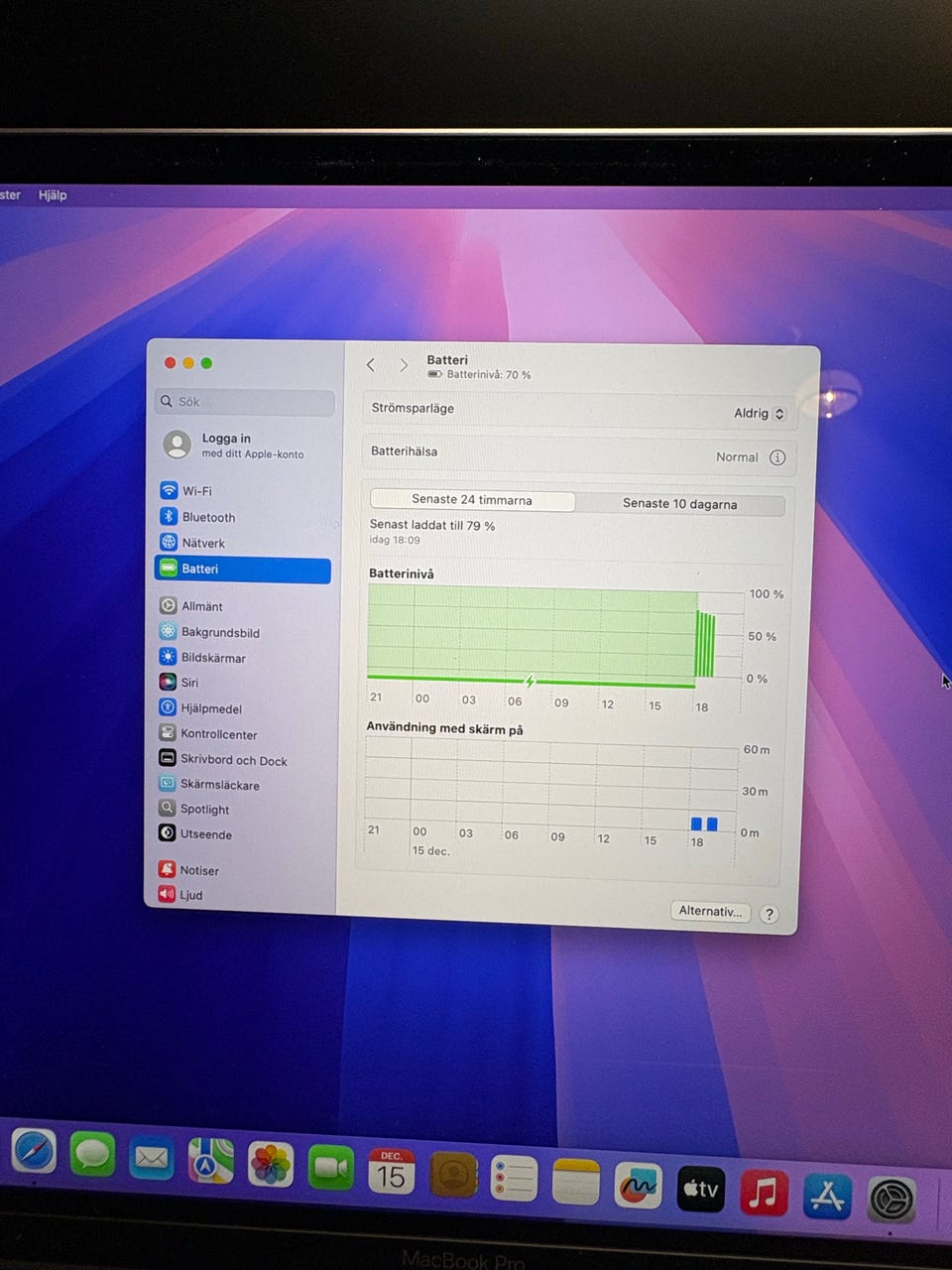Open the Music app in Dock
This screenshot has height=1270, width=952.
click(763, 1192)
